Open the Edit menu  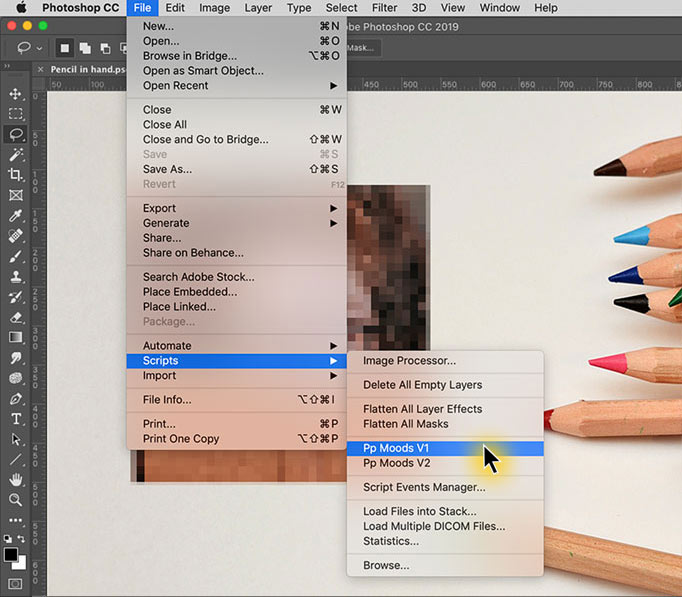[x=175, y=8]
